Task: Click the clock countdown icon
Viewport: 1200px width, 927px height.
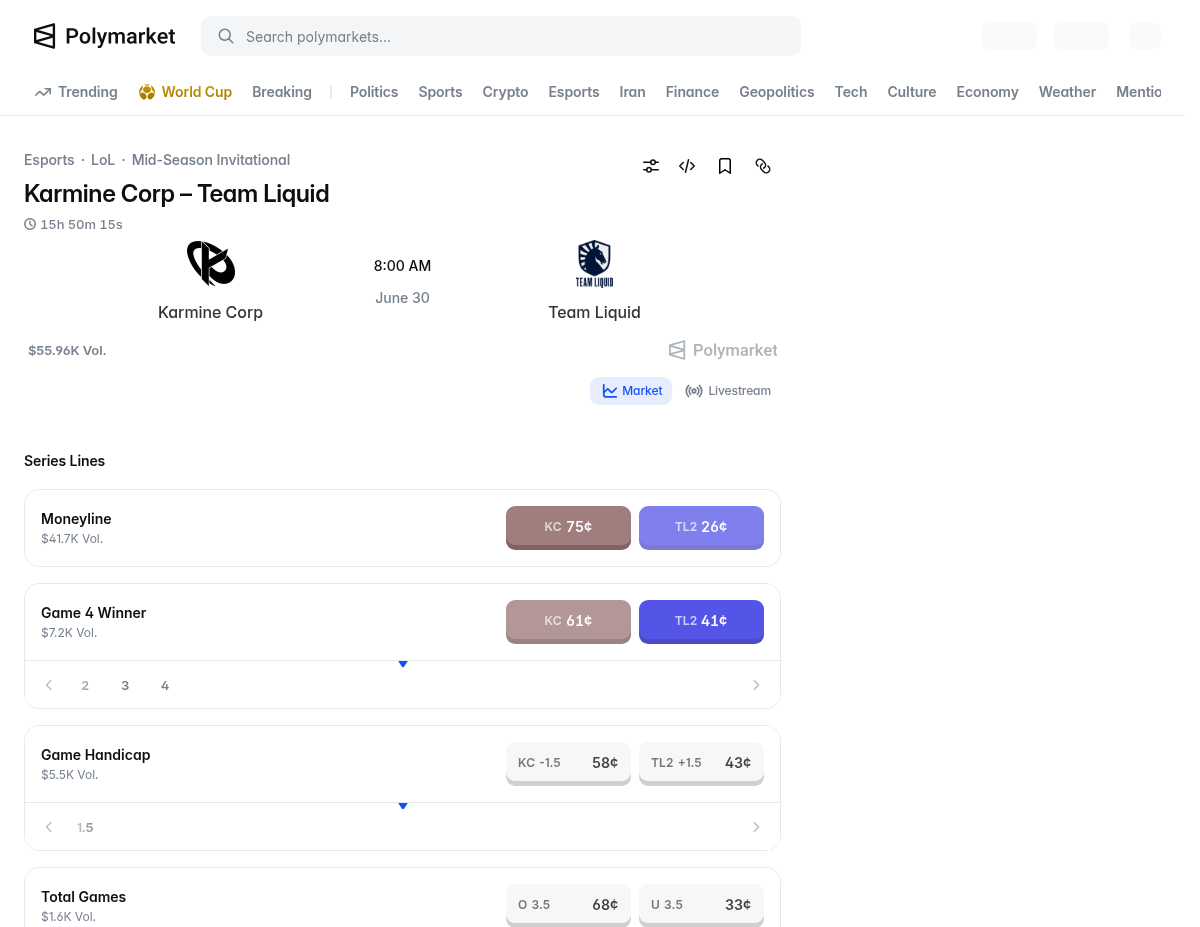Action: click(30, 224)
